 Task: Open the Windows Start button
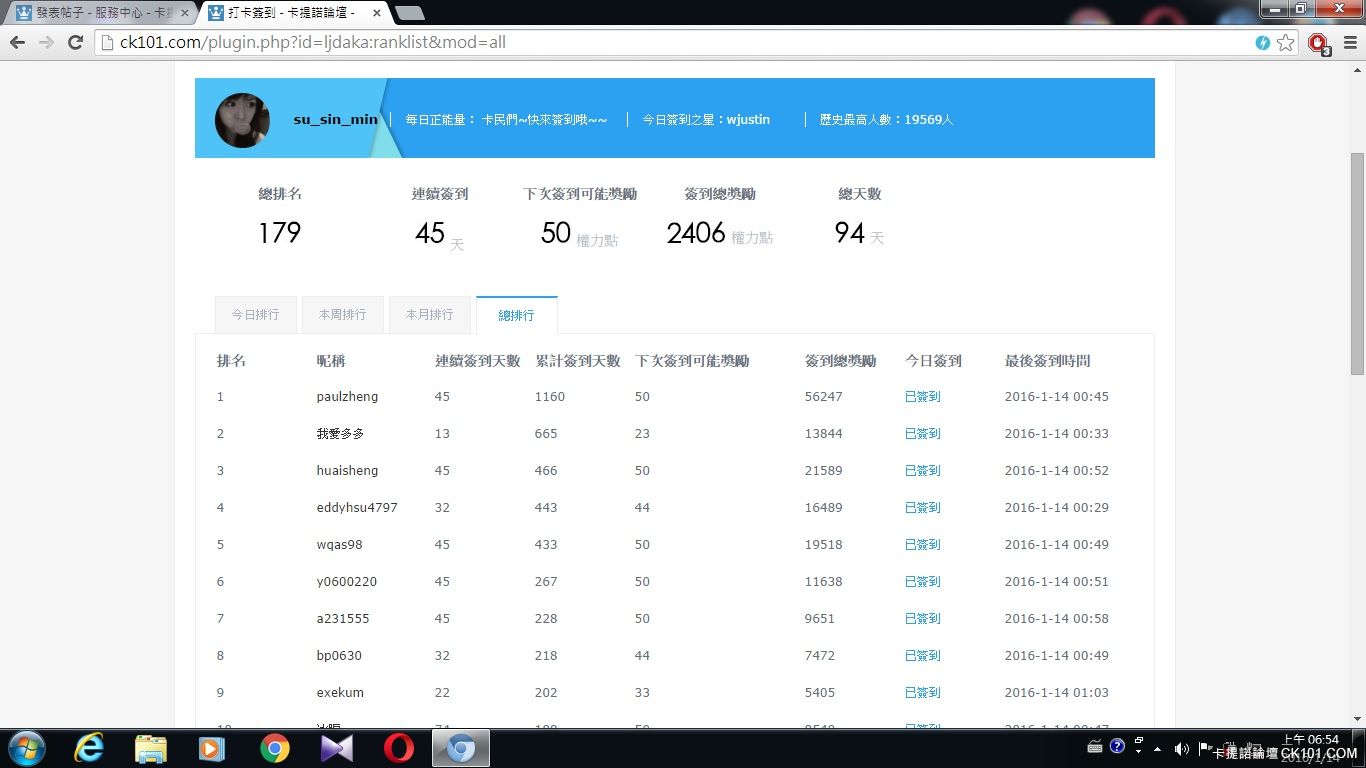coord(27,748)
